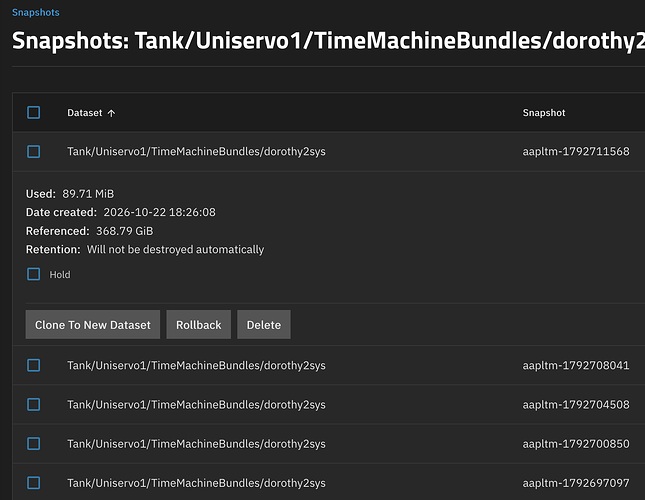Collapse the aapltm-1792711568 snapshot row
Viewport: 645px width, 500px height.
pos(329,151)
